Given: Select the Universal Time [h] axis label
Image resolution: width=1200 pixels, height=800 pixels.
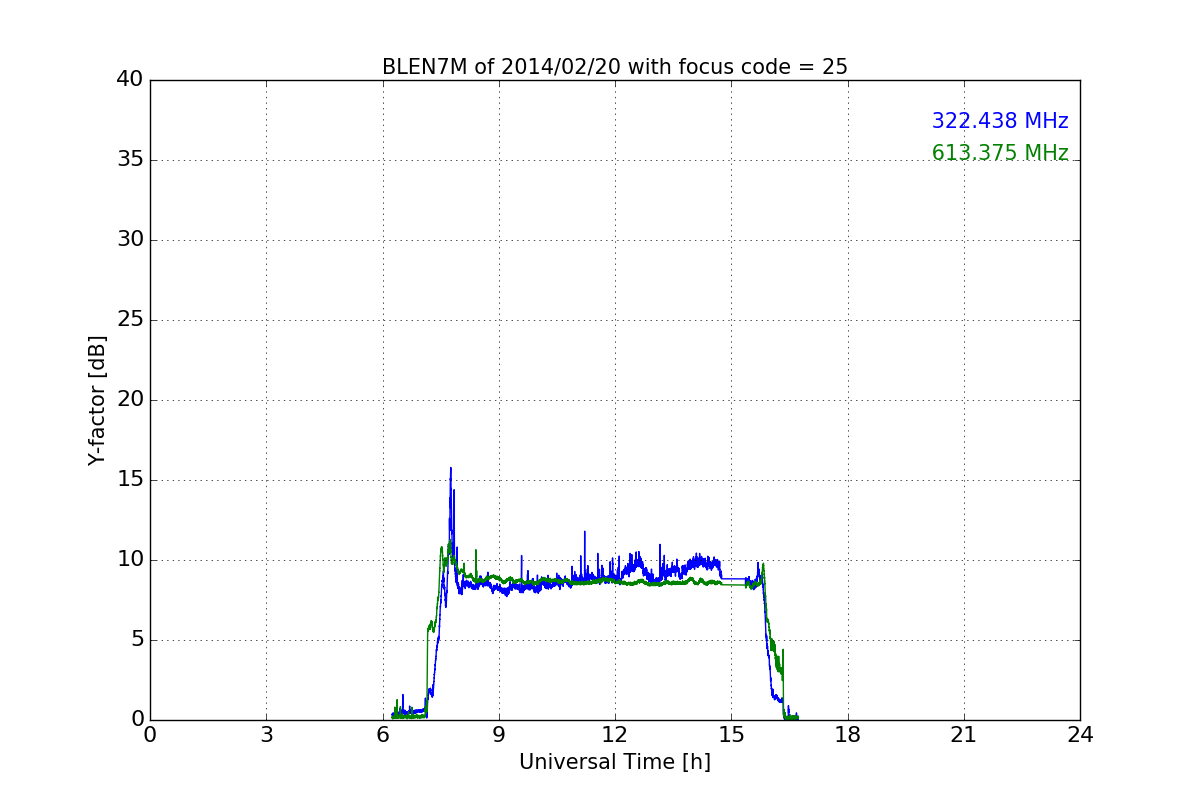Looking at the screenshot, I should [x=615, y=762].
